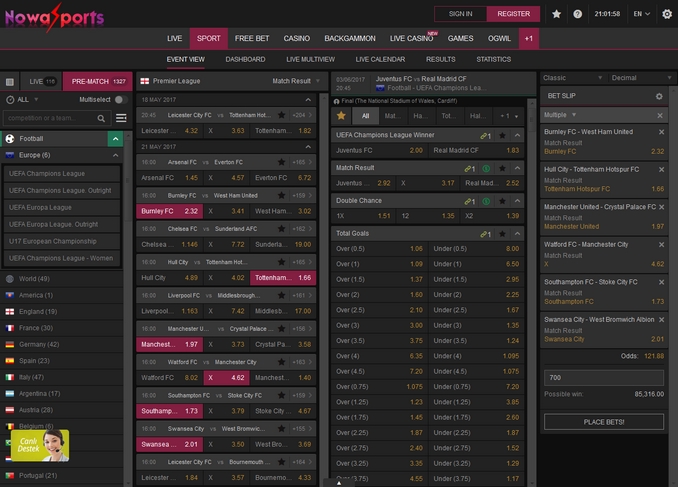Viewport: 678px width, 487px height.
Task: Click PLACE BETS! button
Action: 604,422
